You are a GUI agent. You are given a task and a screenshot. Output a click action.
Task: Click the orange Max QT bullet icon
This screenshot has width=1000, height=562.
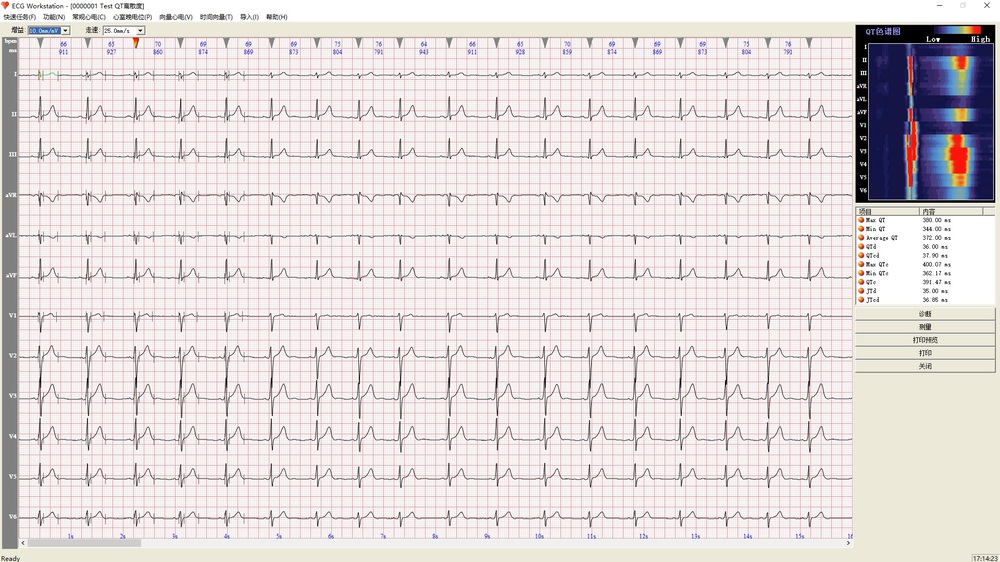[x=861, y=221]
